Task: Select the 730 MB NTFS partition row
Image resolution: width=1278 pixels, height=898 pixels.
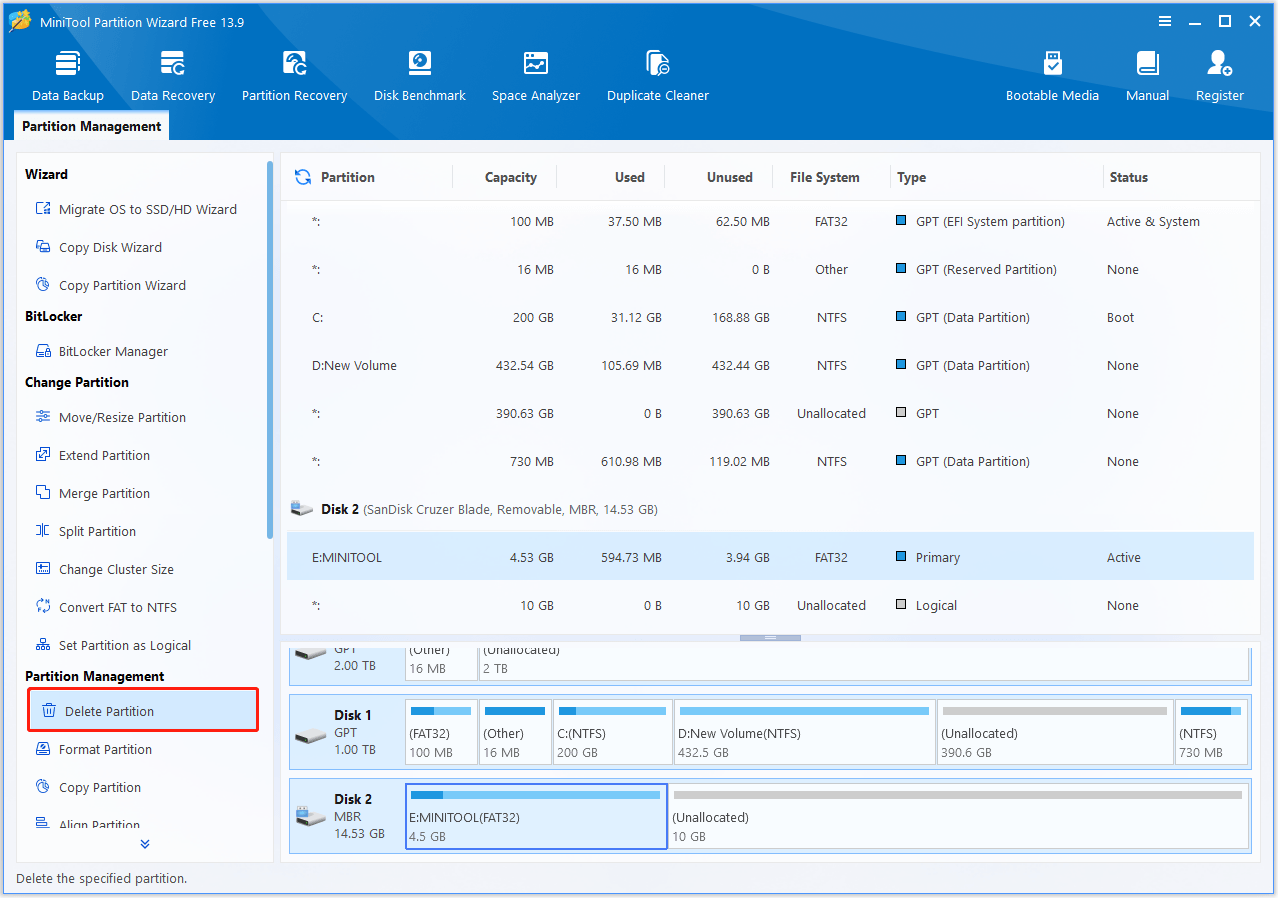Action: (770, 461)
